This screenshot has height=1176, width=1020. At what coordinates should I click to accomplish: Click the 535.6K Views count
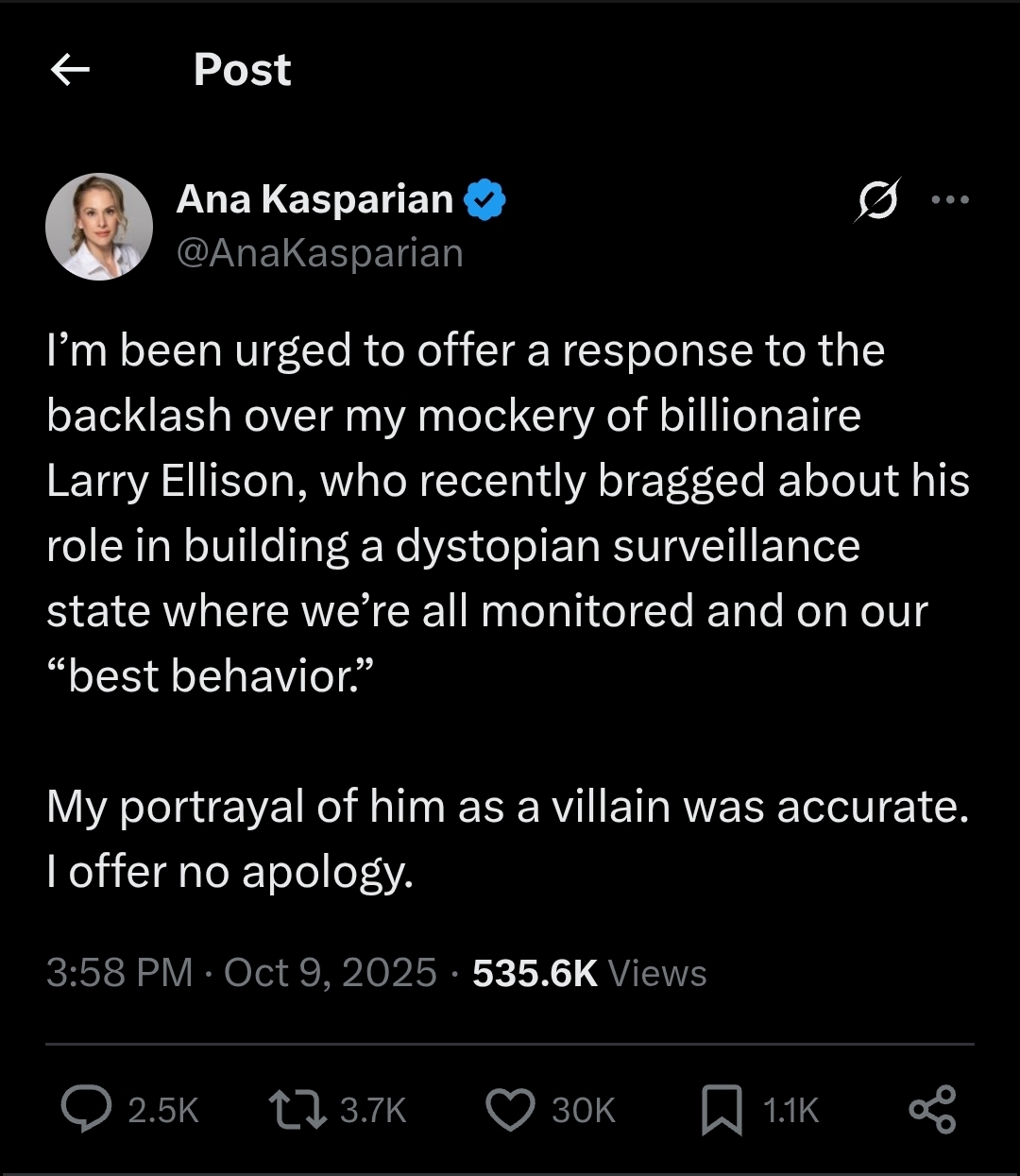click(589, 973)
